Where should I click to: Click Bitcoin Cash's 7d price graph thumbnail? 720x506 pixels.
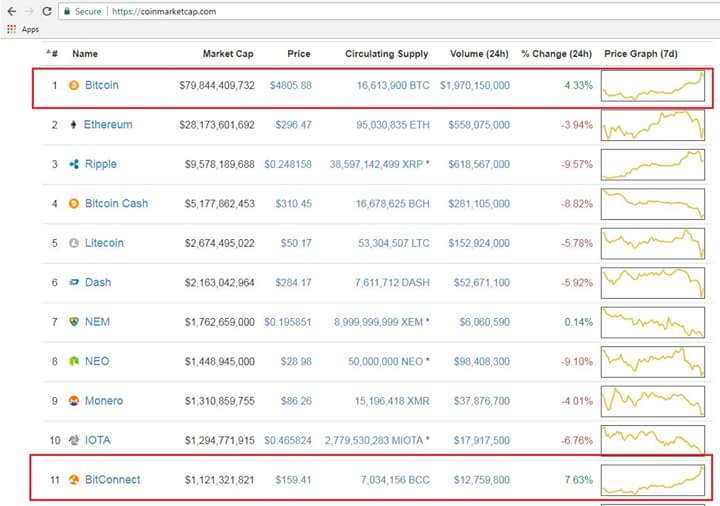click(652, 204)
